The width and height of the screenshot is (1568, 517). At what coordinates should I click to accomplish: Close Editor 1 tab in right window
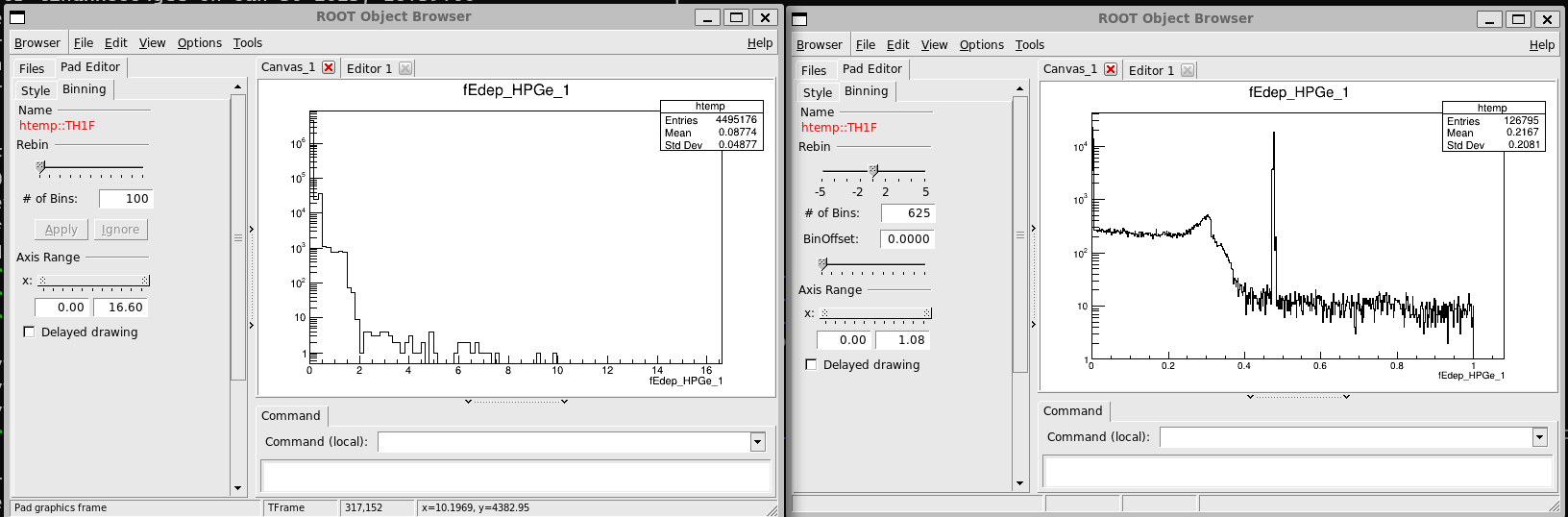1188,70
